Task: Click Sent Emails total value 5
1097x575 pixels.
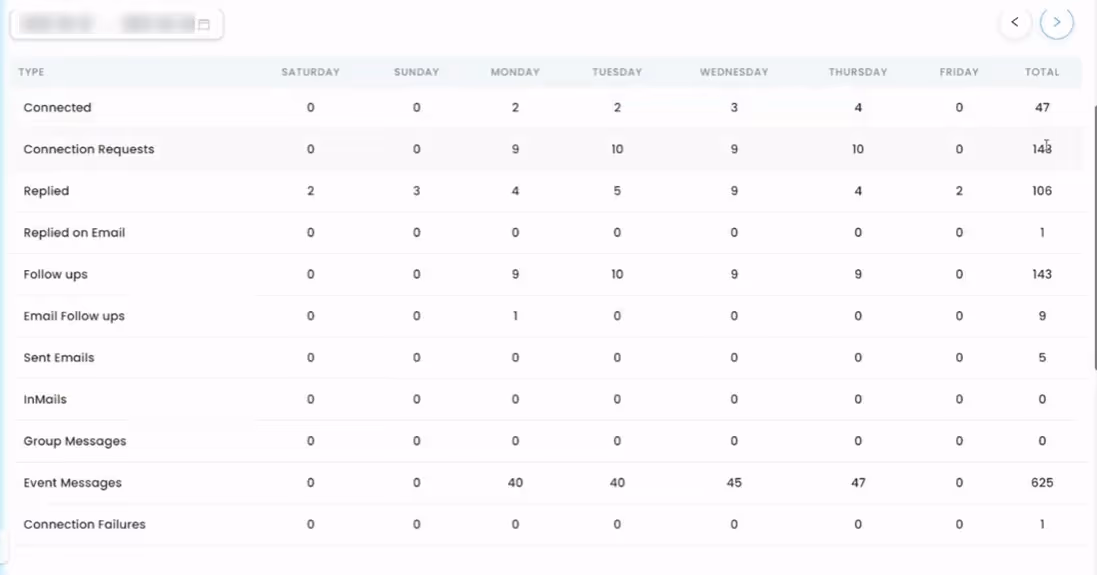Action: [x=1042, y=357]
